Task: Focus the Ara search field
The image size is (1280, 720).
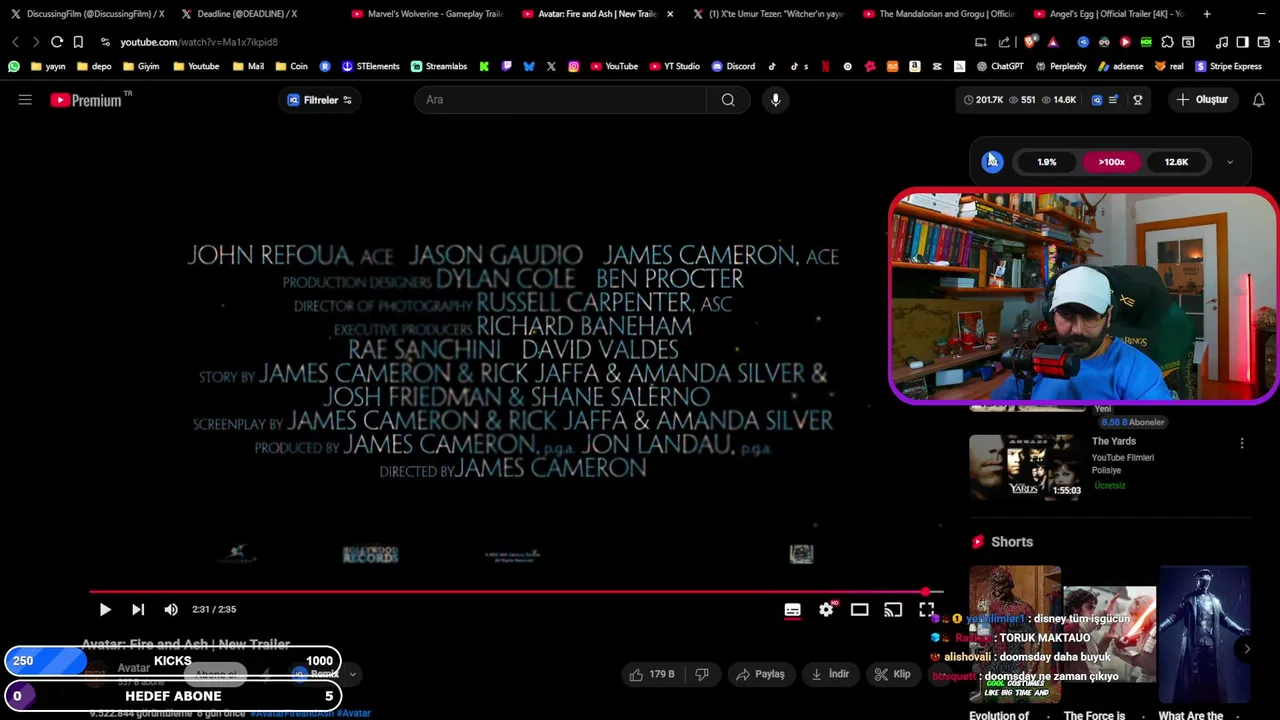Action: [560, 100]
